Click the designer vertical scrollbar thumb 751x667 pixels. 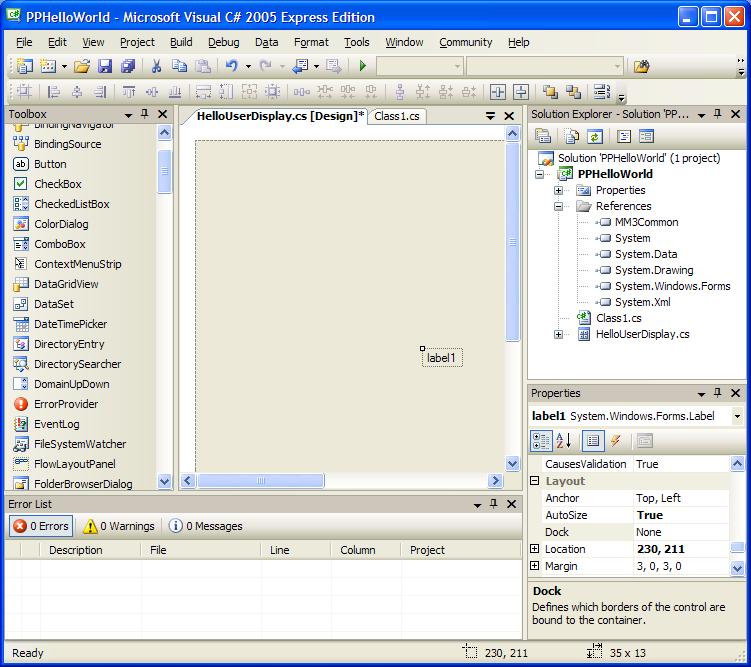point(512,242)
